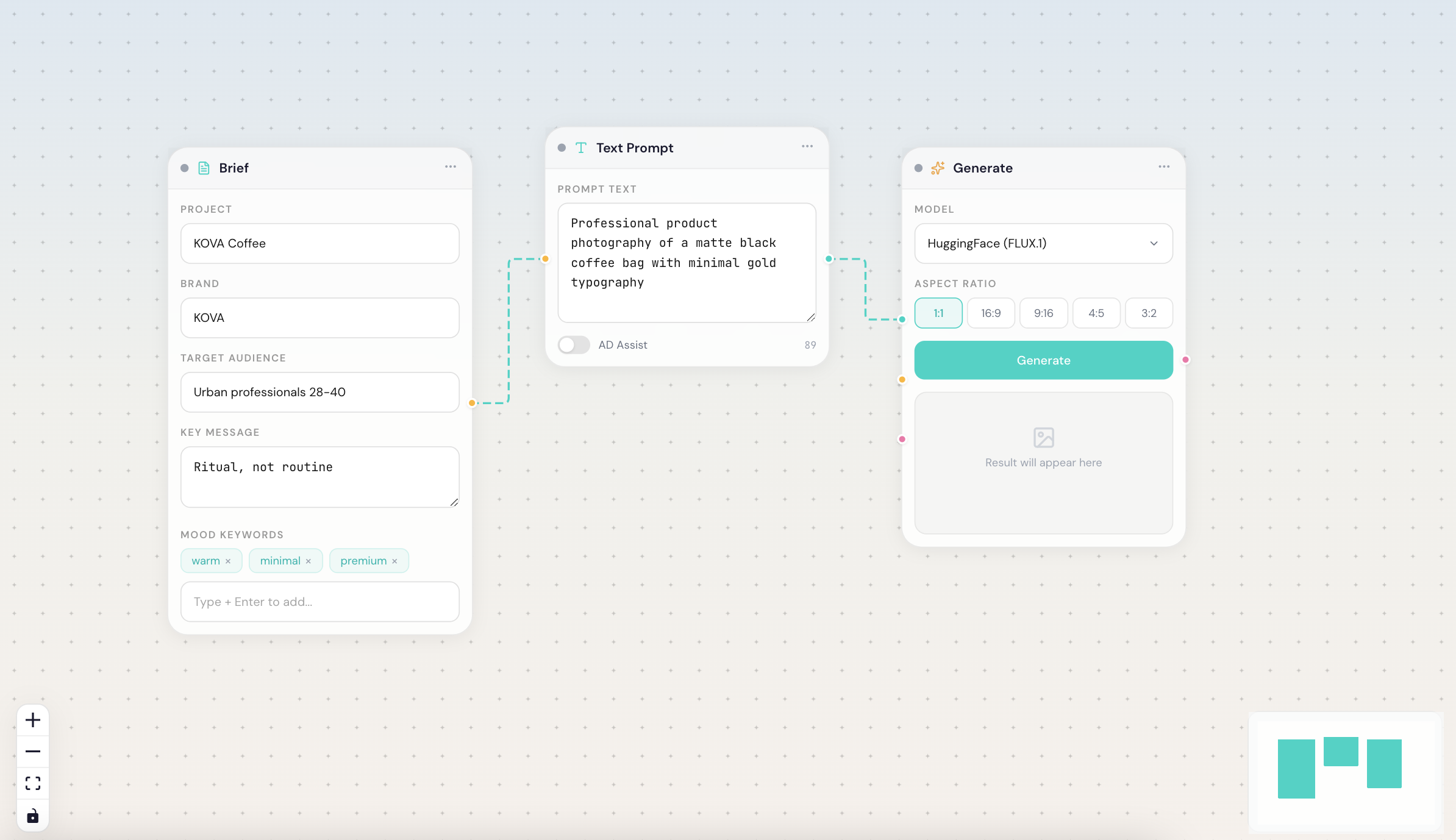
Task: Select the 4:5 aspect ratio option
Action: tap(1096, 313)
